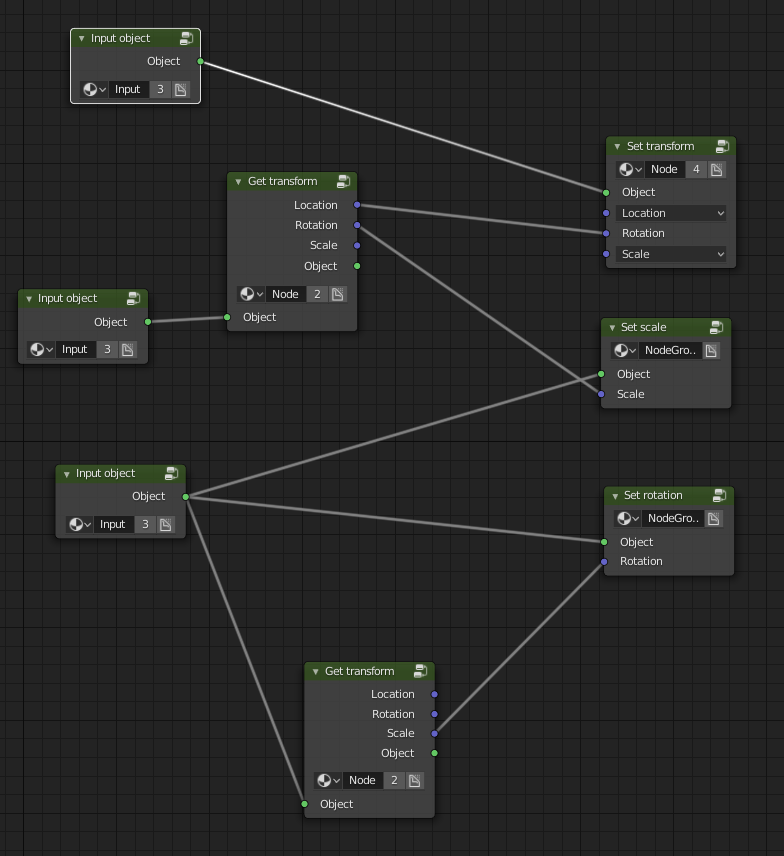
Task: Click duplicate node tree icon in Set transform
Action: tap(717, 170)
